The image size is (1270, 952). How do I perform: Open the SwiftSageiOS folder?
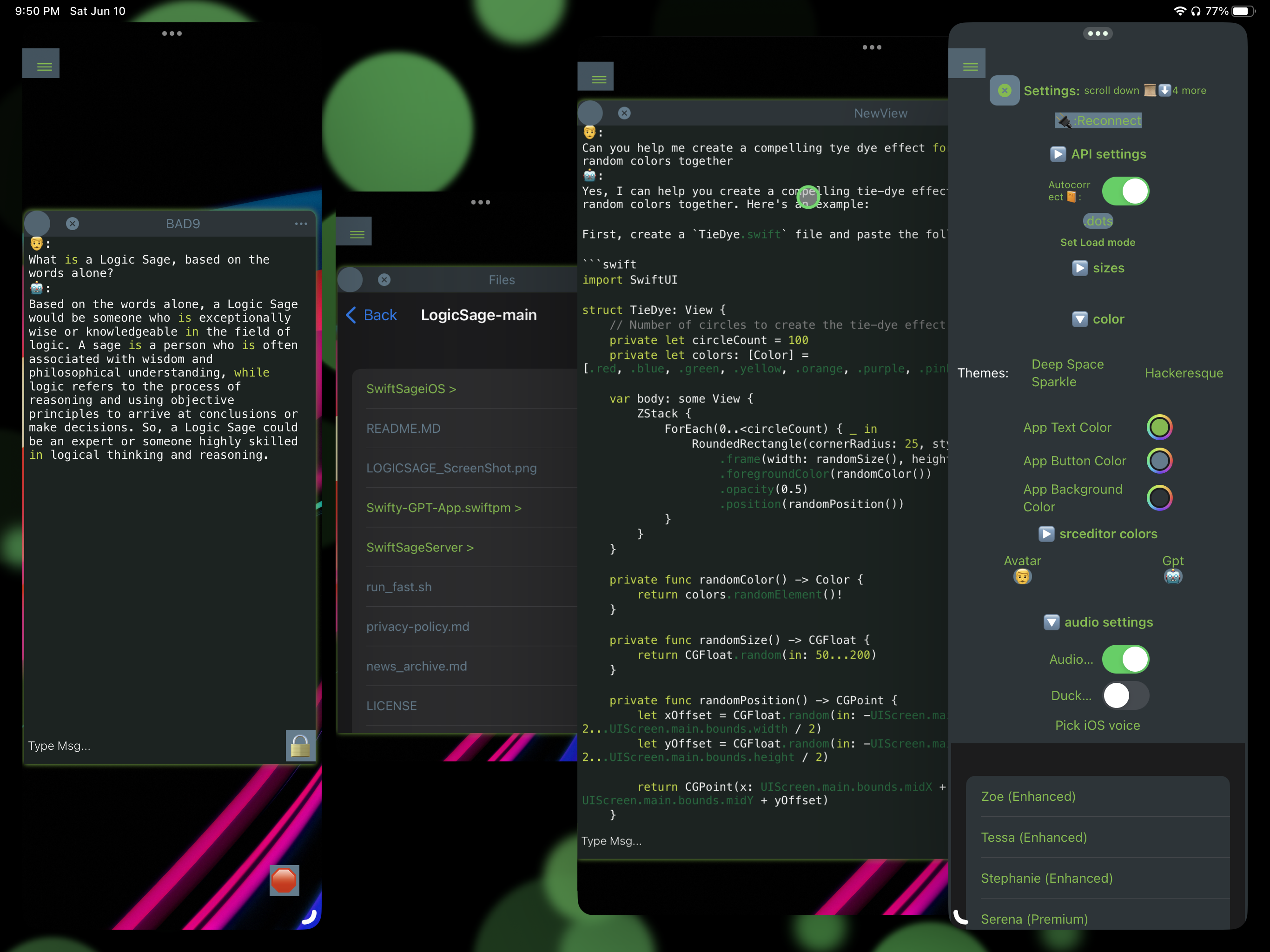[x=411, y=389]
